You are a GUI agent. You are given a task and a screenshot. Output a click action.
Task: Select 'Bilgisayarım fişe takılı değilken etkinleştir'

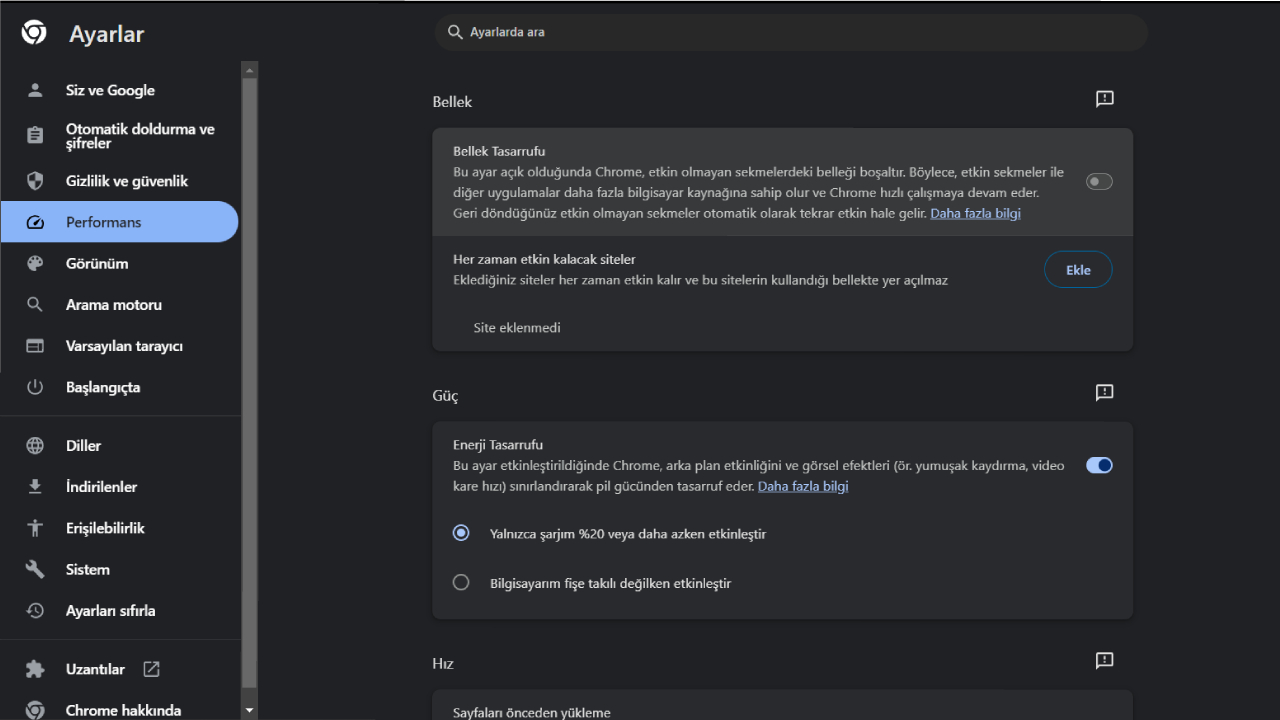pos(461,582)
